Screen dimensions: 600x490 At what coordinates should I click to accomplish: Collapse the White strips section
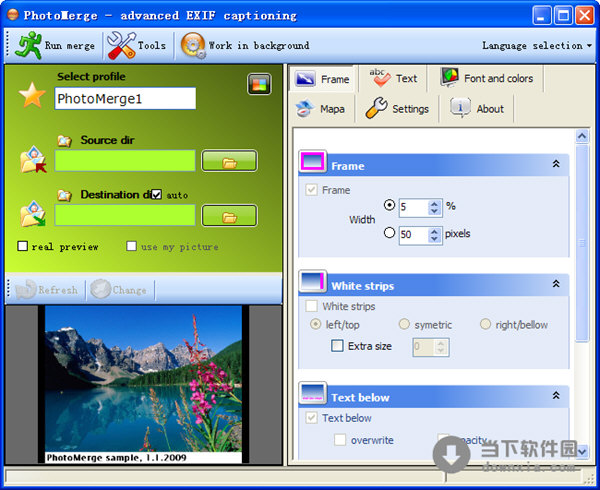pyautogui.click(x=556, y=284)
